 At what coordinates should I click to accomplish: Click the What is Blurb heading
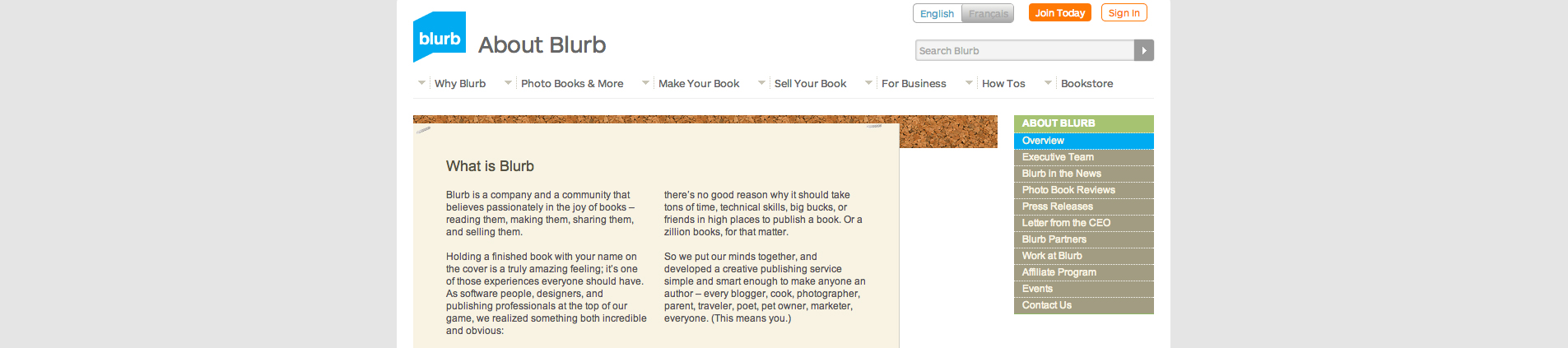(x=490, y=166)
